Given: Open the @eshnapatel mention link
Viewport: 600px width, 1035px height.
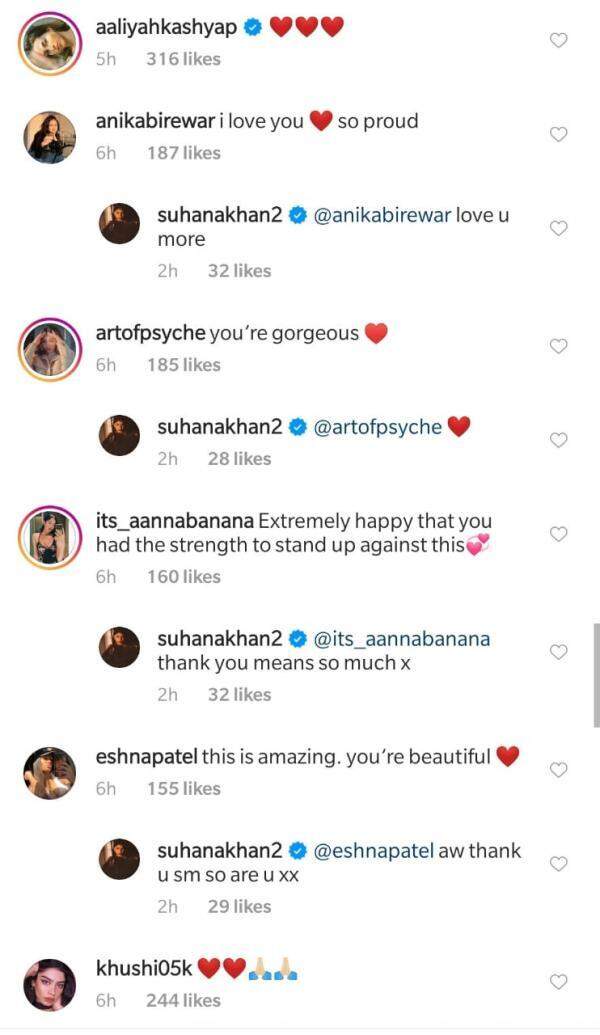Looking at the screenshot, I should (376, 851).
